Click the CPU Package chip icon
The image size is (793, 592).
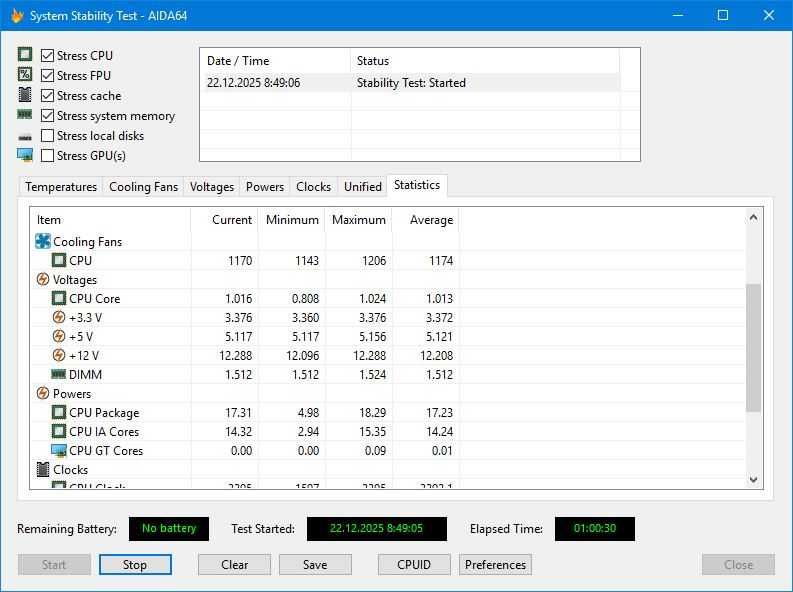(59, 413)
